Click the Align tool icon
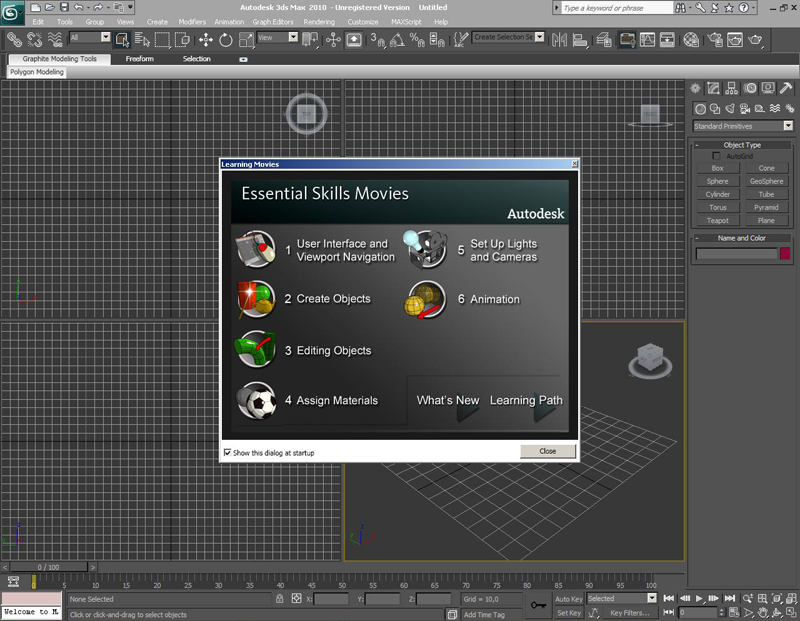800x621 pixels. (x=580, y=39)
